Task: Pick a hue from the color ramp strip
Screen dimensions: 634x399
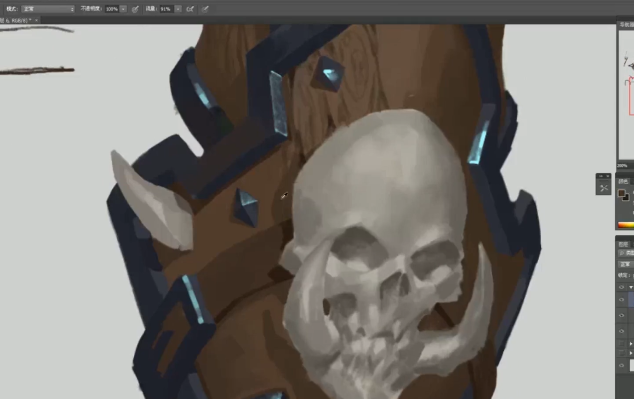Action: (x=626, y=226)
